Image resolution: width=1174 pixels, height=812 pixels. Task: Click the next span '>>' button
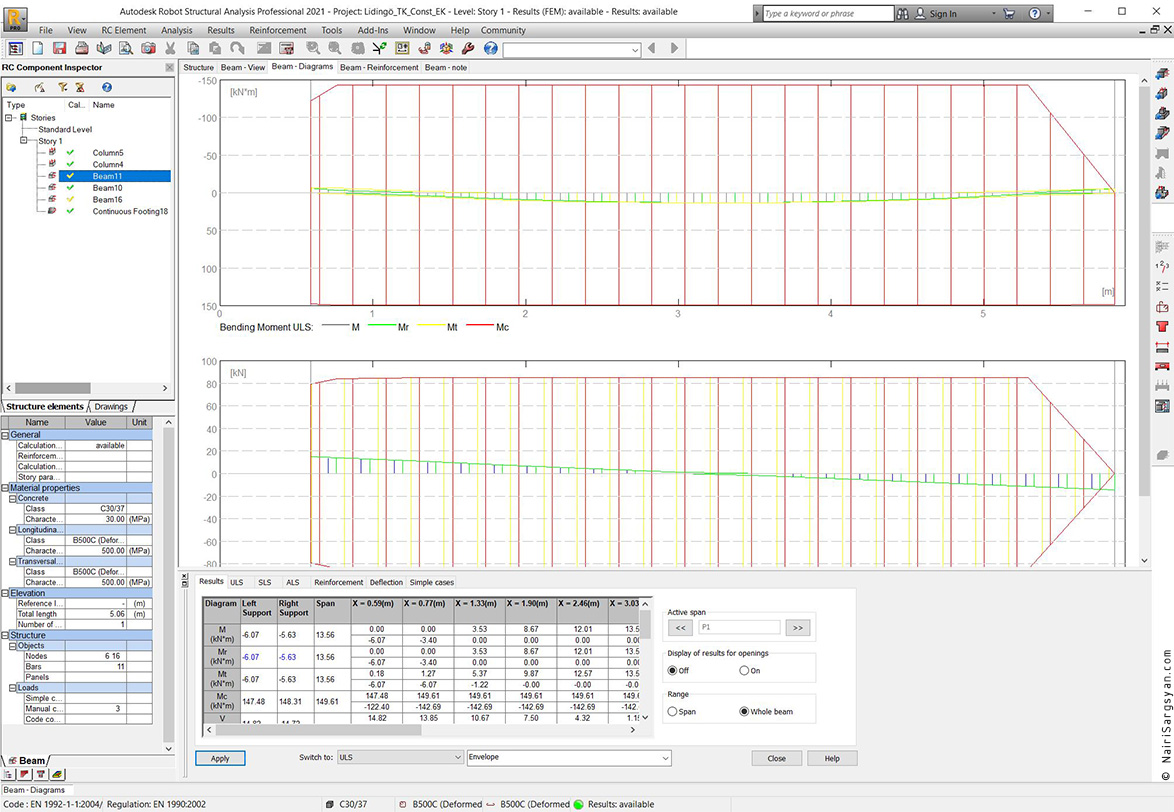click(x=797, y=628)
